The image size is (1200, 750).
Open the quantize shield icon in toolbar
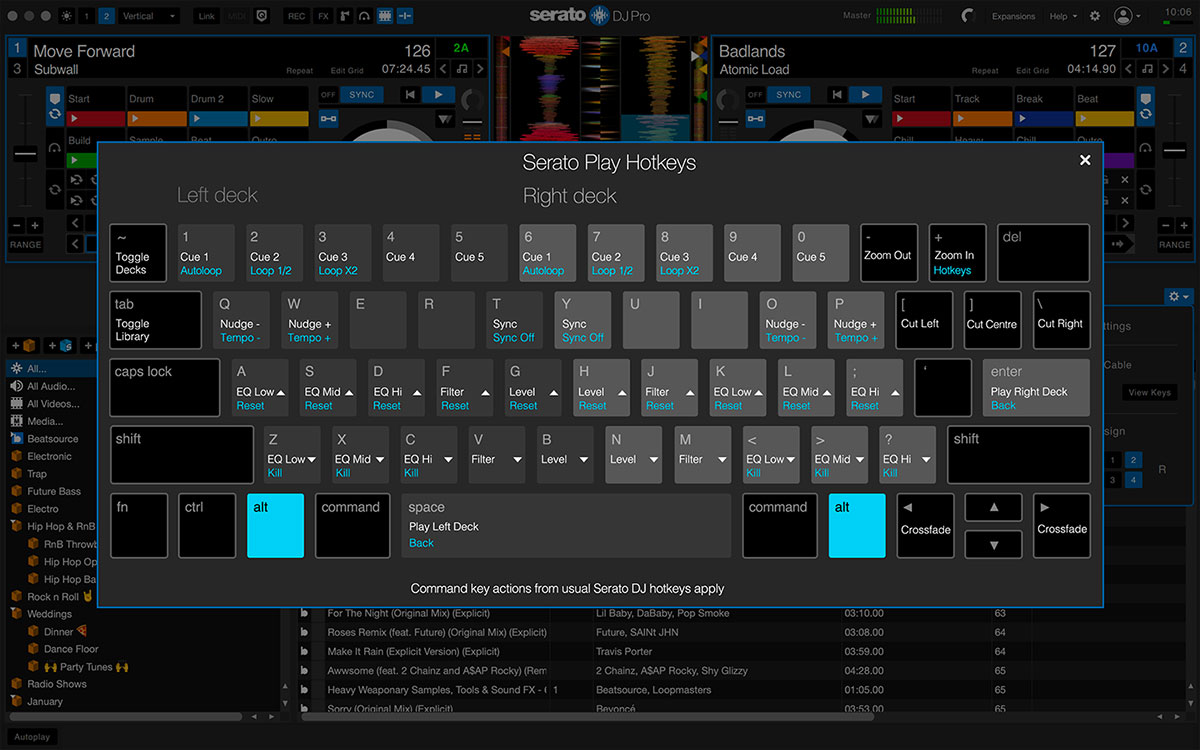[262, 16]
